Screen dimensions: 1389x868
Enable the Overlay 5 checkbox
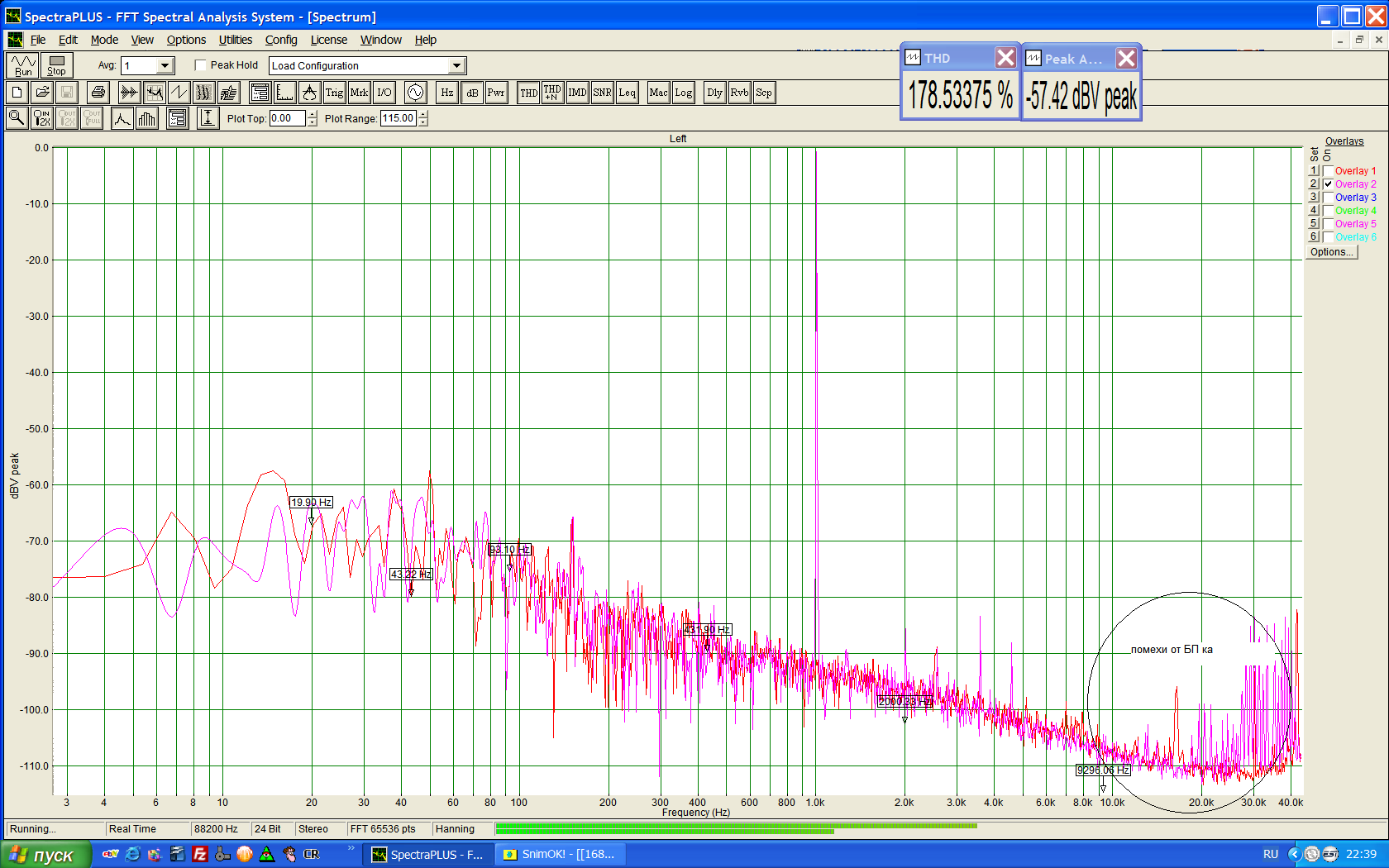click(x=1328, y=224)
